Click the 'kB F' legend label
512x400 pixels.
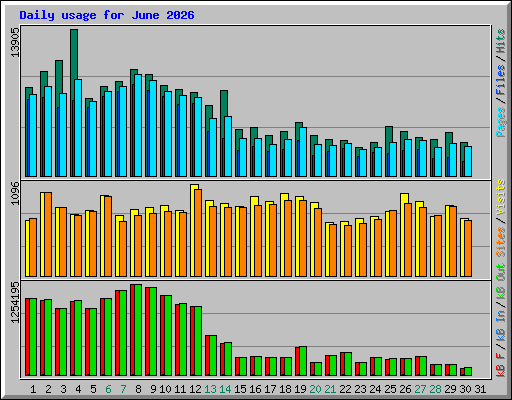[x=500, y=365]
